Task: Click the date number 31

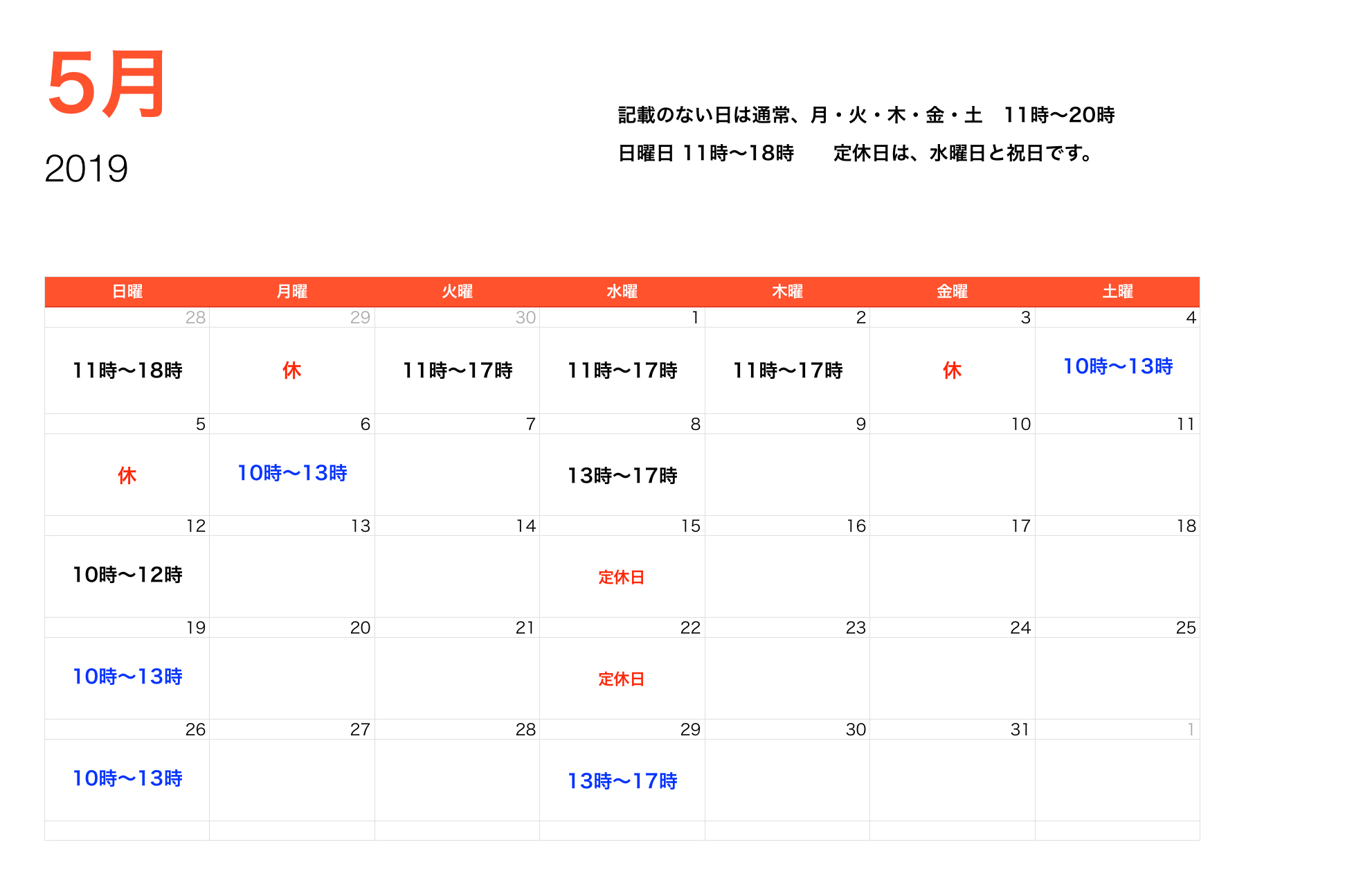Action: [1020, 729]
